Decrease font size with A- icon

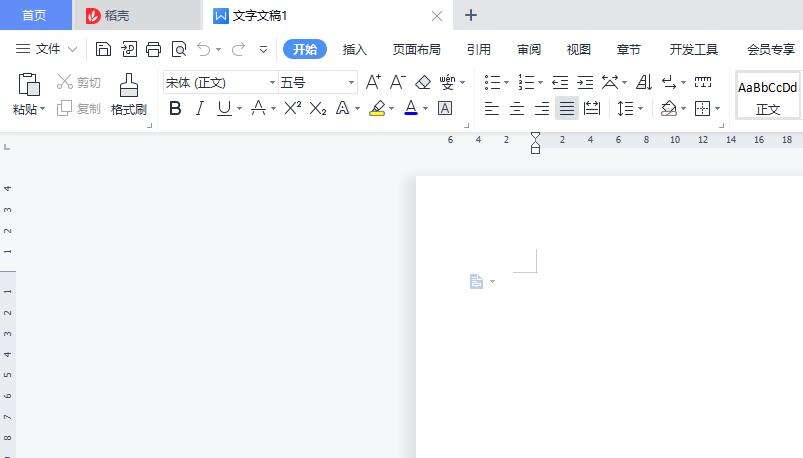[x=397, y=82]
